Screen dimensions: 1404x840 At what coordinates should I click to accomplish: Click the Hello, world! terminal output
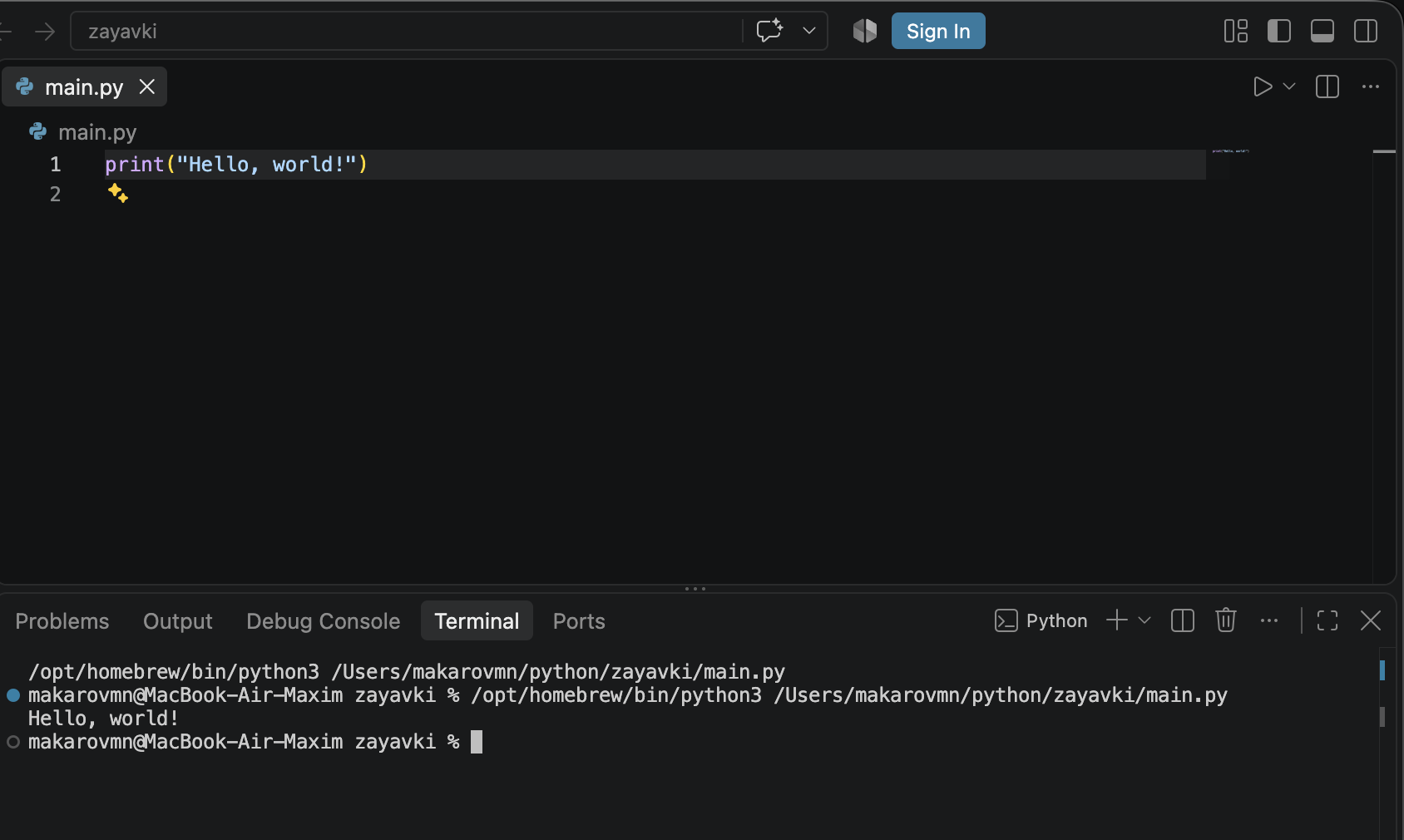(103, 719)
